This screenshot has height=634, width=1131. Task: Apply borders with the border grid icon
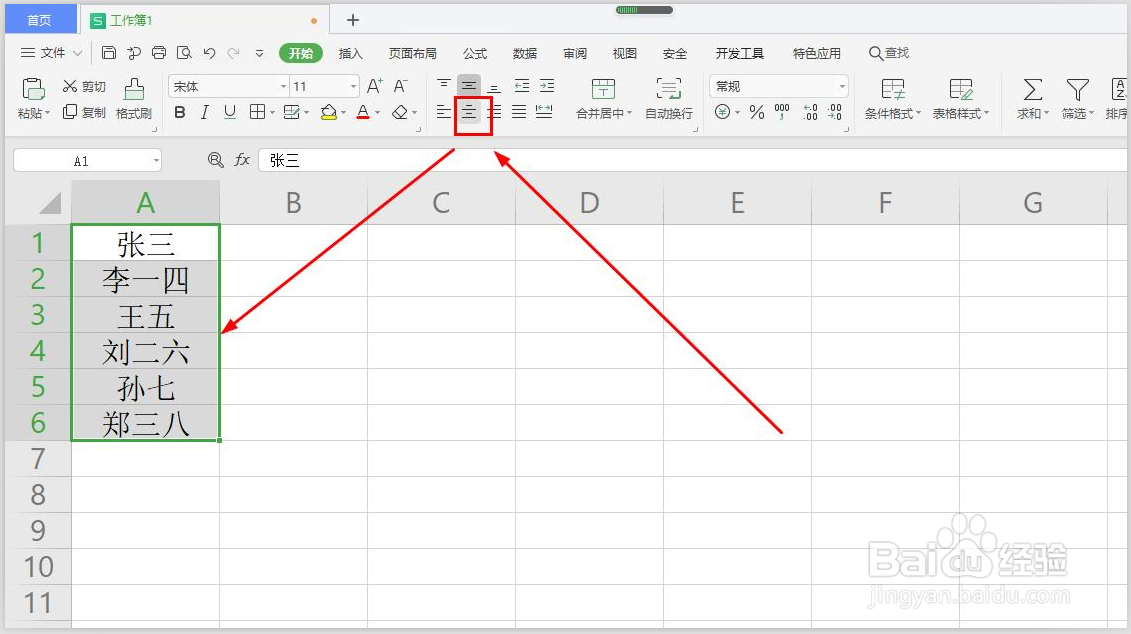pyautogui.click(x=257, y=112)
